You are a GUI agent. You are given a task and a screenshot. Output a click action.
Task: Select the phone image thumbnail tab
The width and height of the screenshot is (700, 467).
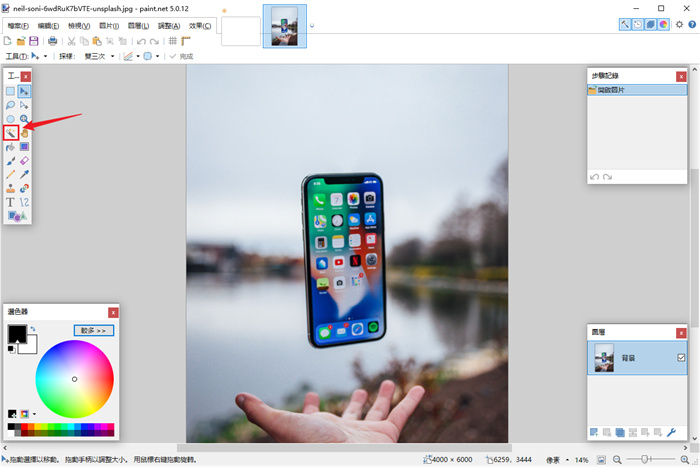pos(285,26)
